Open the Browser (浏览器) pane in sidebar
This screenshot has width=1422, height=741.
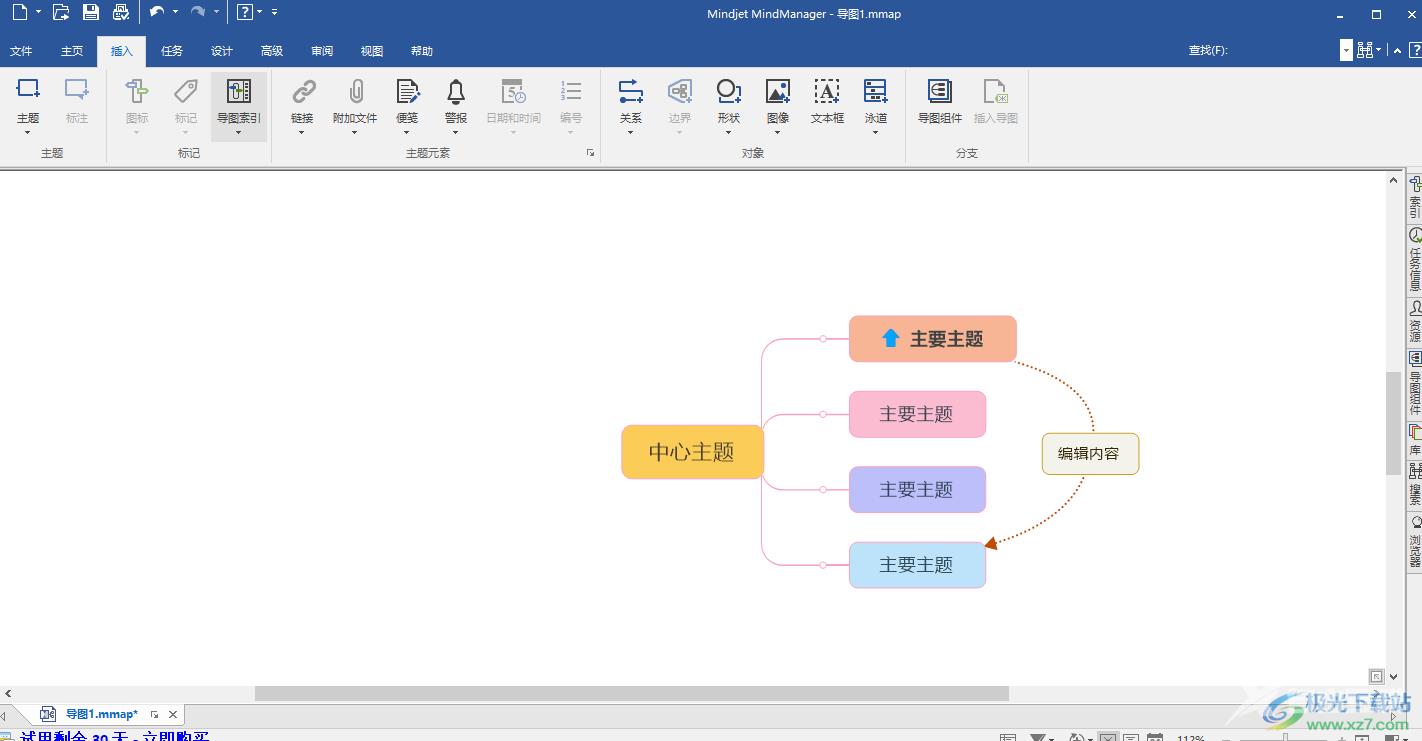click(x=1415, y=542)
